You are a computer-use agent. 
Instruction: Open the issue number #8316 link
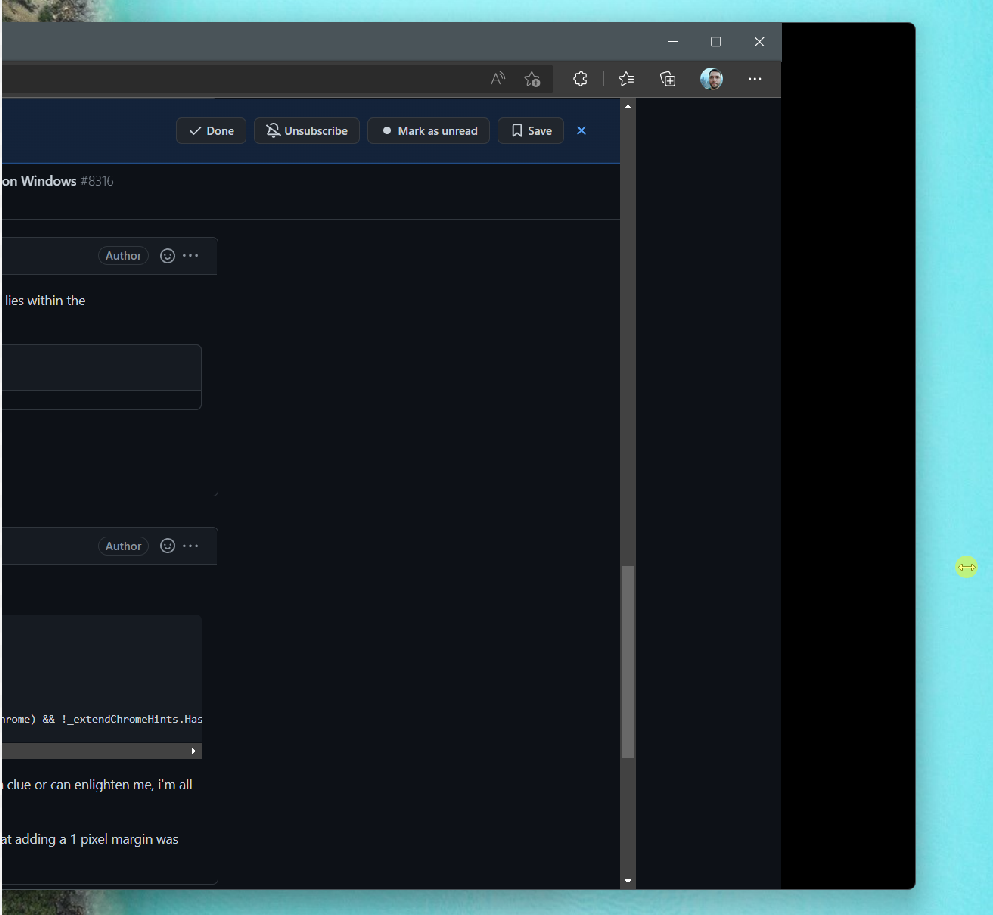[x=97, y=181]
